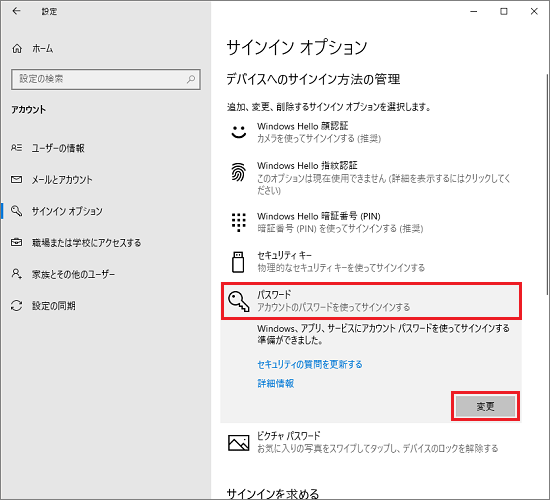Click the 変更 button

click(x=485, y=406)
